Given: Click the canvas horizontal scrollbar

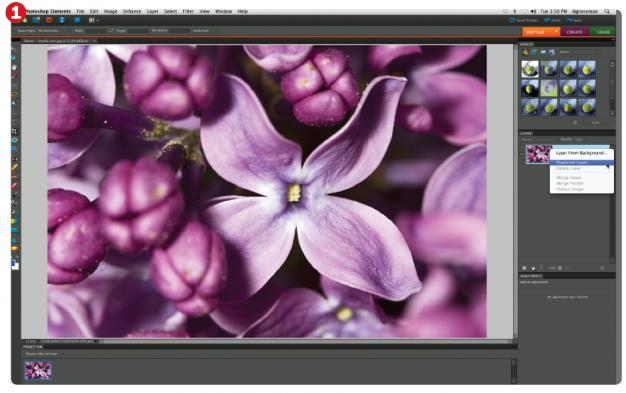Looking at the screenshot, I should [305, 341].
